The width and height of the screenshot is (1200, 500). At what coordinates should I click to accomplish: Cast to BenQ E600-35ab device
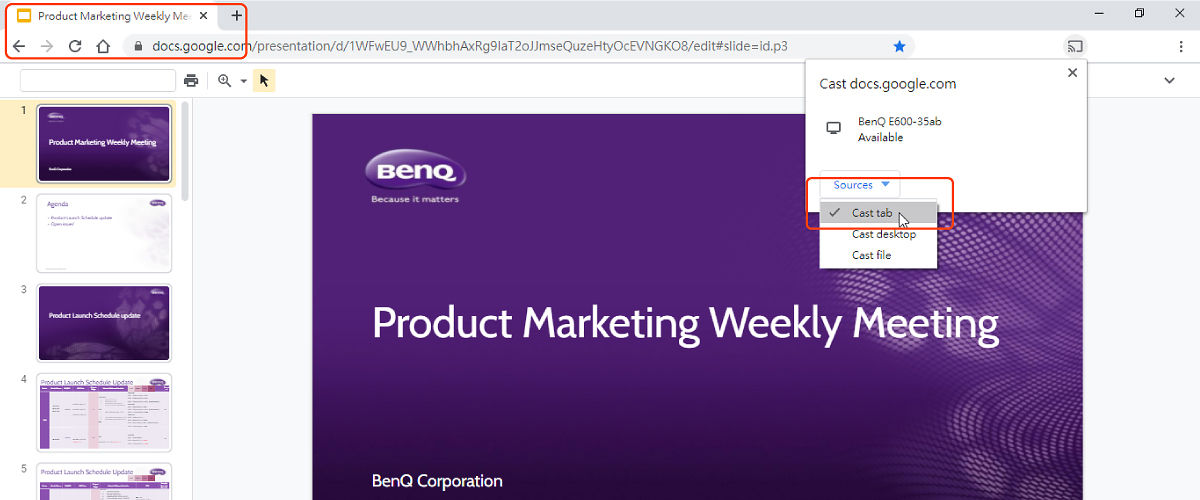898,129
